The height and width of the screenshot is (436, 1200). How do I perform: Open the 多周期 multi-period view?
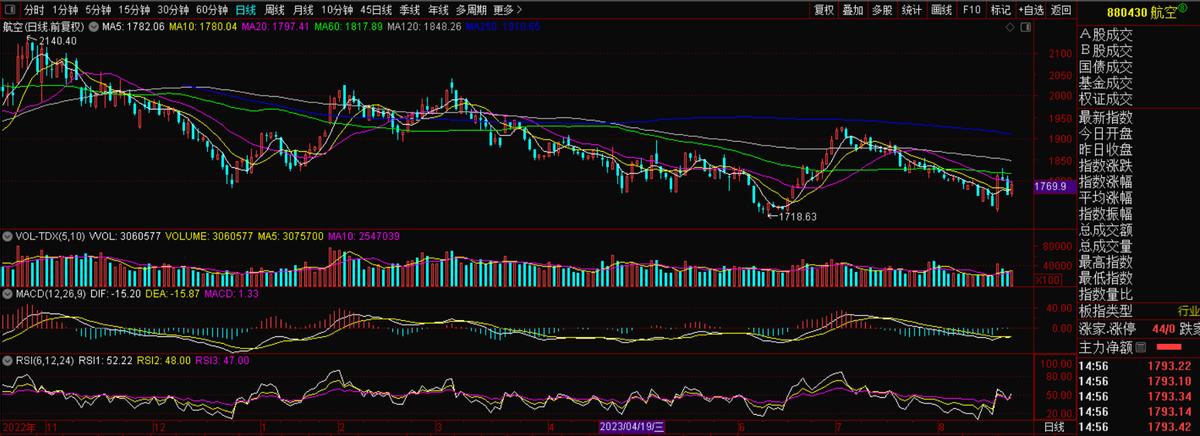point(471,9)
